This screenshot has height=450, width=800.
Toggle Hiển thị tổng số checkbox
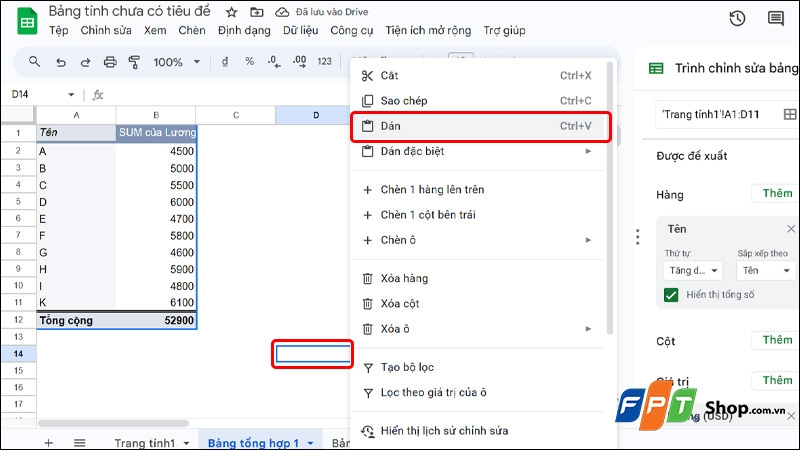(x=671, y=295)
